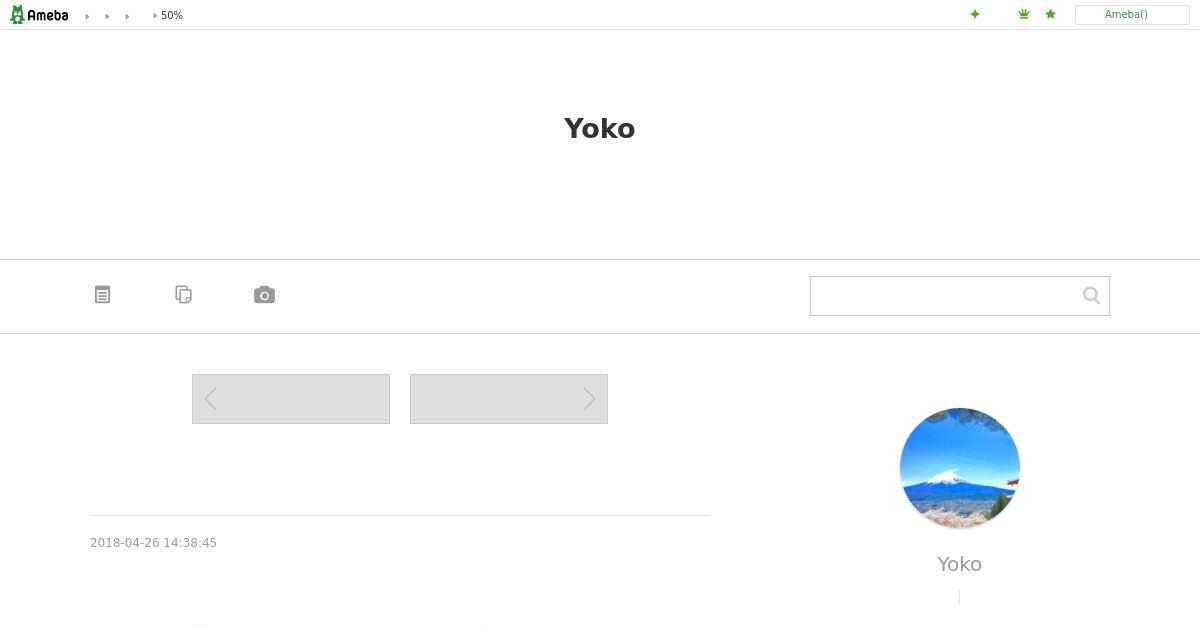Go to next article with right chevron

click(x=509, y=399)
